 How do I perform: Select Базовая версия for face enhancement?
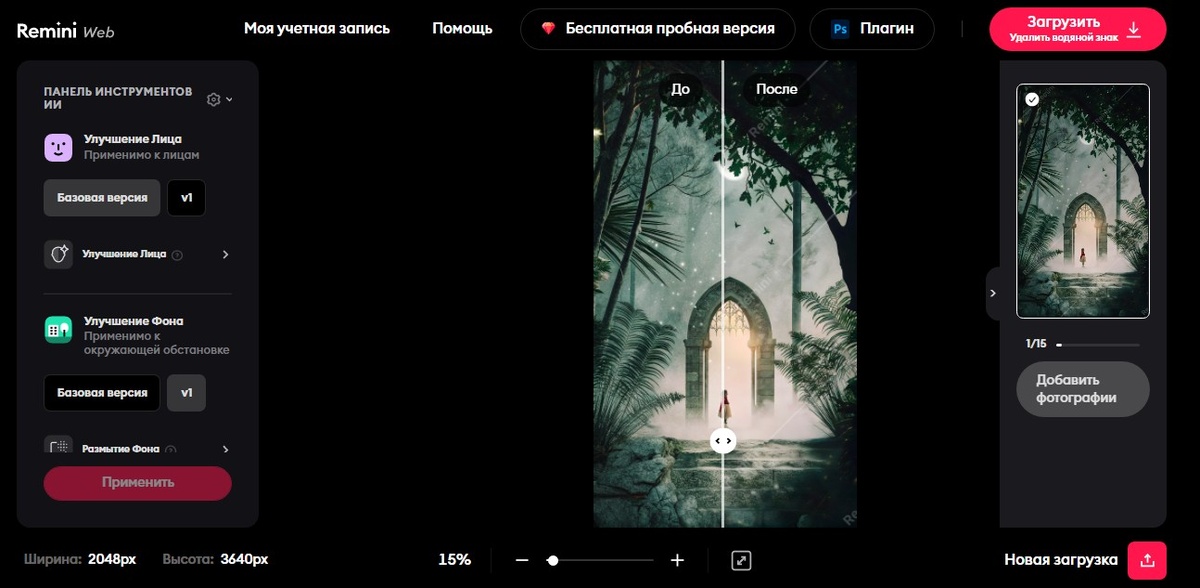point(102,198)
